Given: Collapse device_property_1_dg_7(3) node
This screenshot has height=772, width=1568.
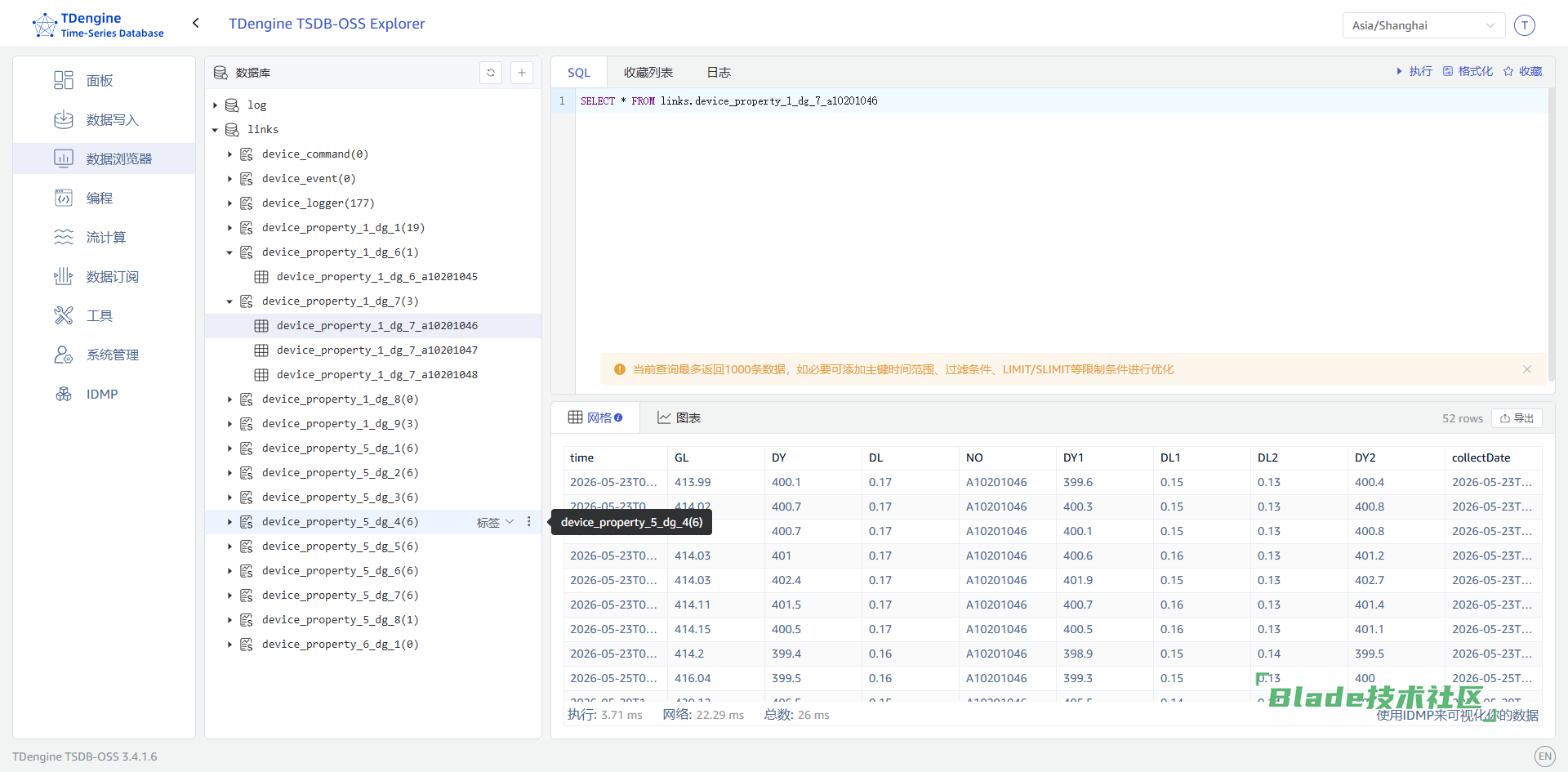Looking at the screenshot, I should (x=229, y=301).
